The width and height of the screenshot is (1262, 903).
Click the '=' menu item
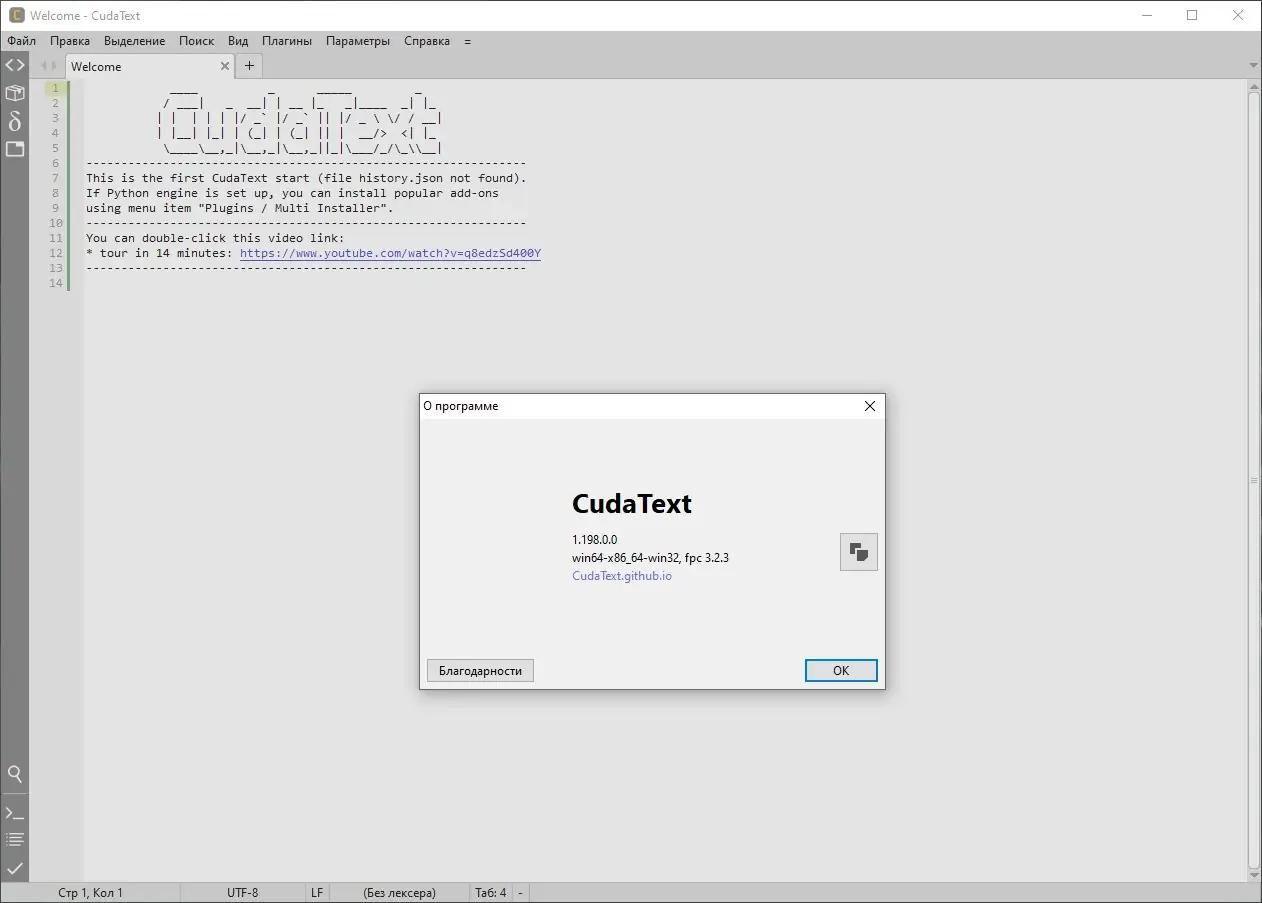(467, 41)
